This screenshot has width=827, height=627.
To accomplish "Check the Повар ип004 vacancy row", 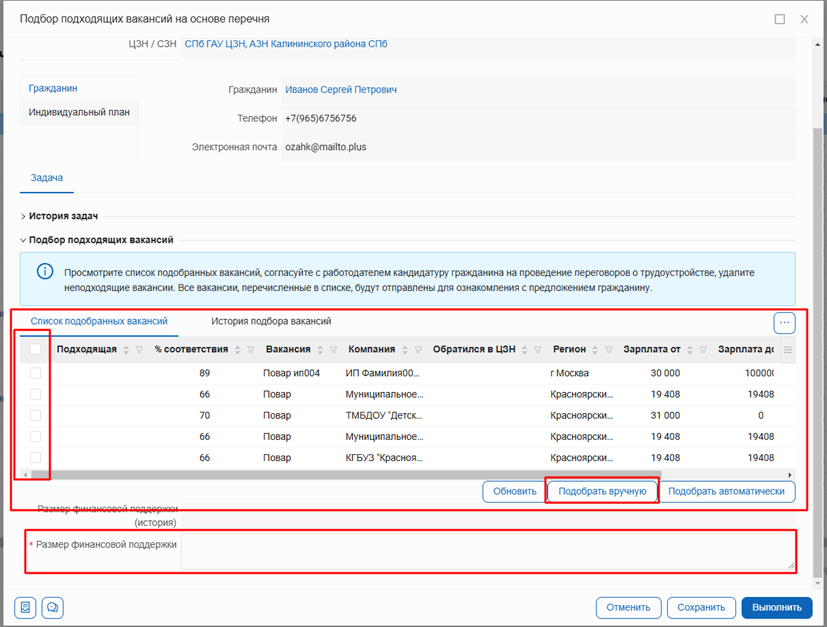I will tap(36, 373).
